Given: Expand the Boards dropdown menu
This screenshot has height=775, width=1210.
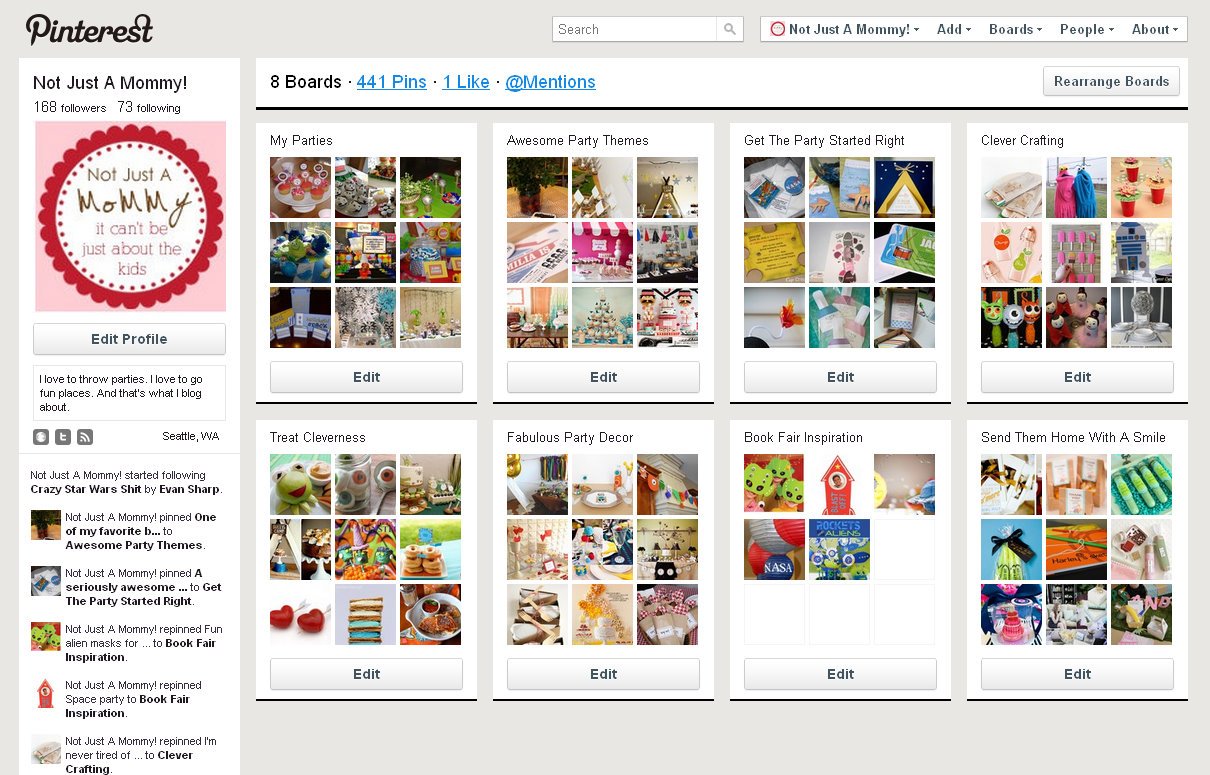Looking at the screenshot, I should [1015, 29].
